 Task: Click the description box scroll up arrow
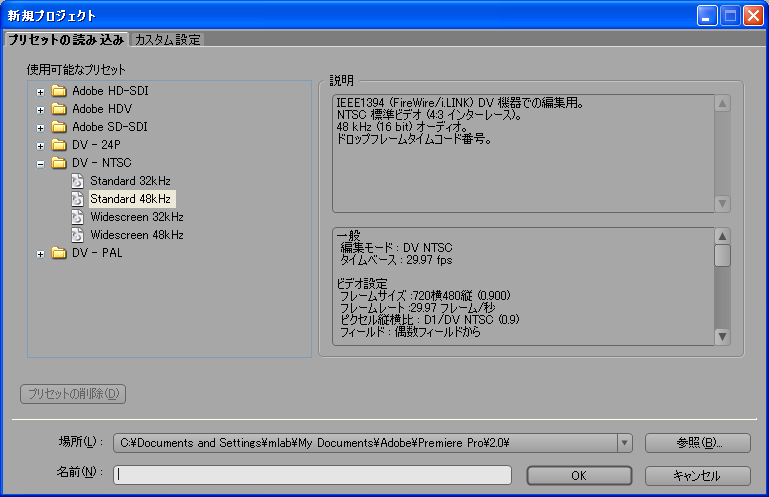click(722, 104)
